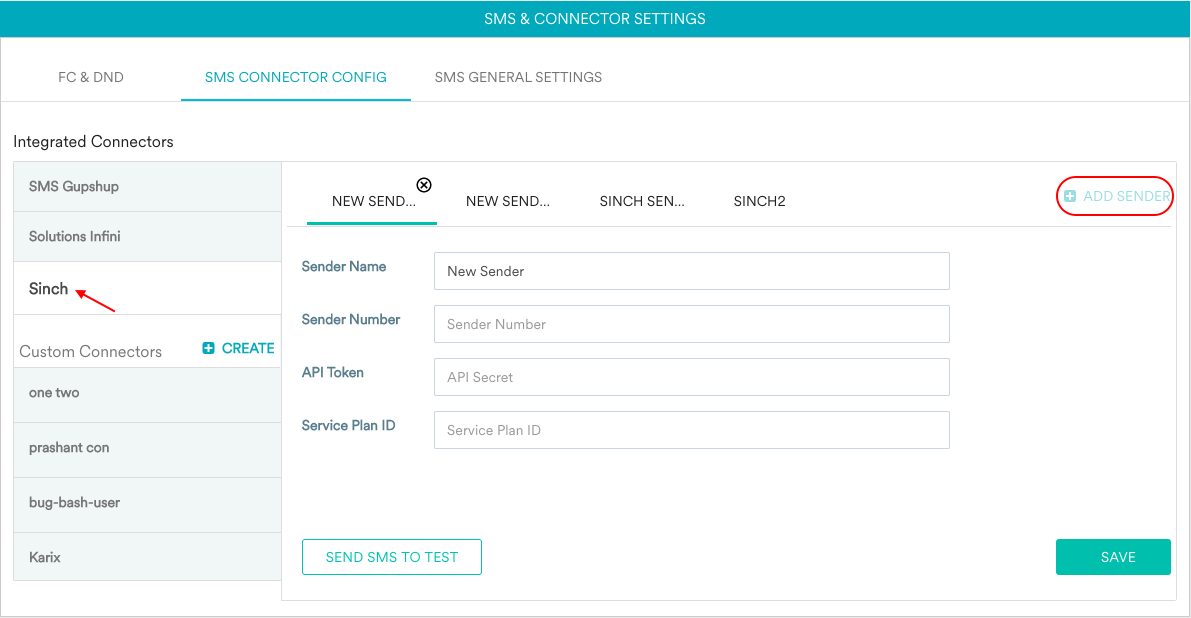Click the API Secret input field
Screen dimensions: 1191x618
(x=691, y=377)
